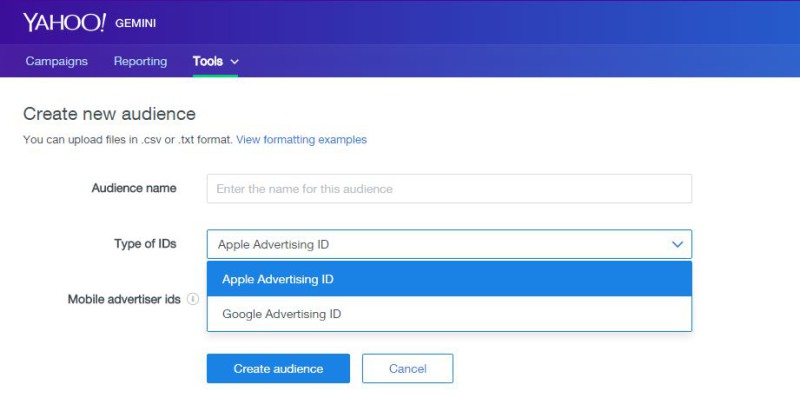Click the Type of IDs label
This screenshot has height=418, width=800.
tap(145, 243)
